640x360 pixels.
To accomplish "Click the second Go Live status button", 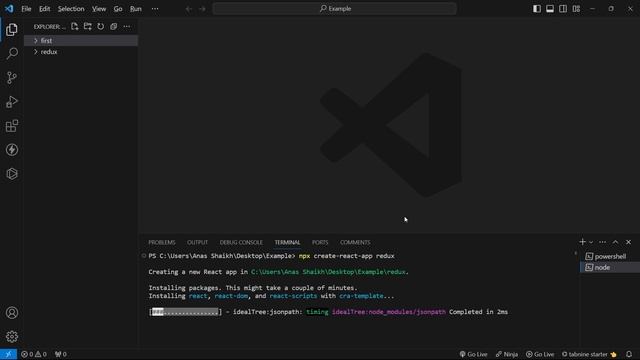I will click(540, 354).
